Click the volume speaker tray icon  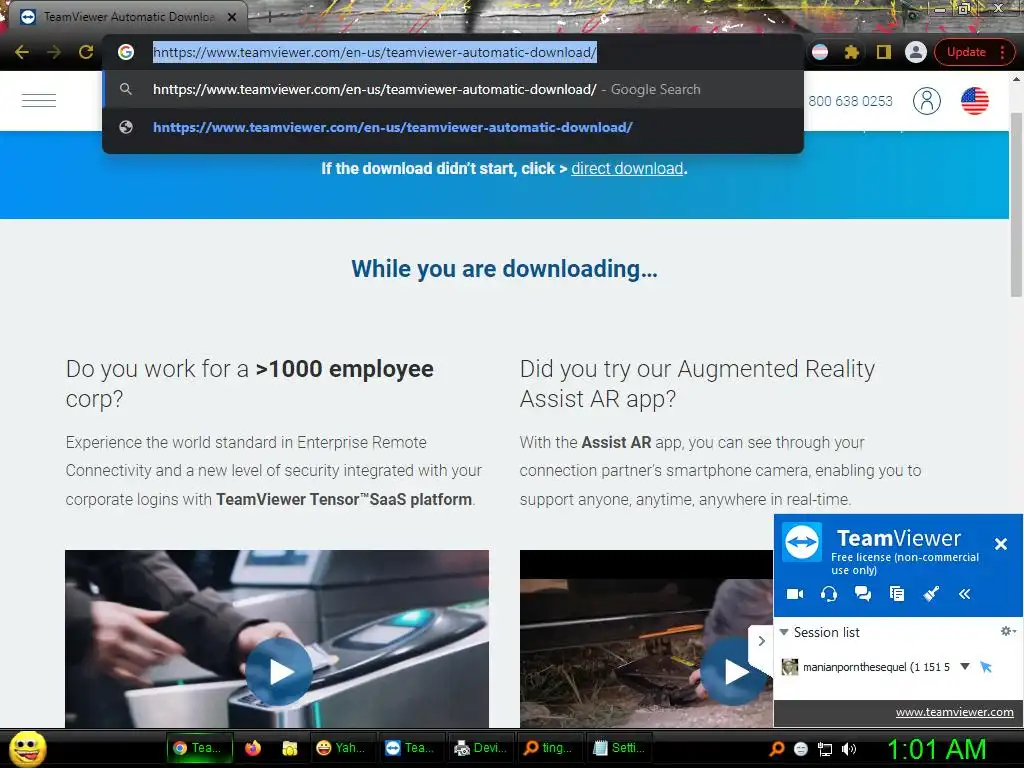pos(849,749)
